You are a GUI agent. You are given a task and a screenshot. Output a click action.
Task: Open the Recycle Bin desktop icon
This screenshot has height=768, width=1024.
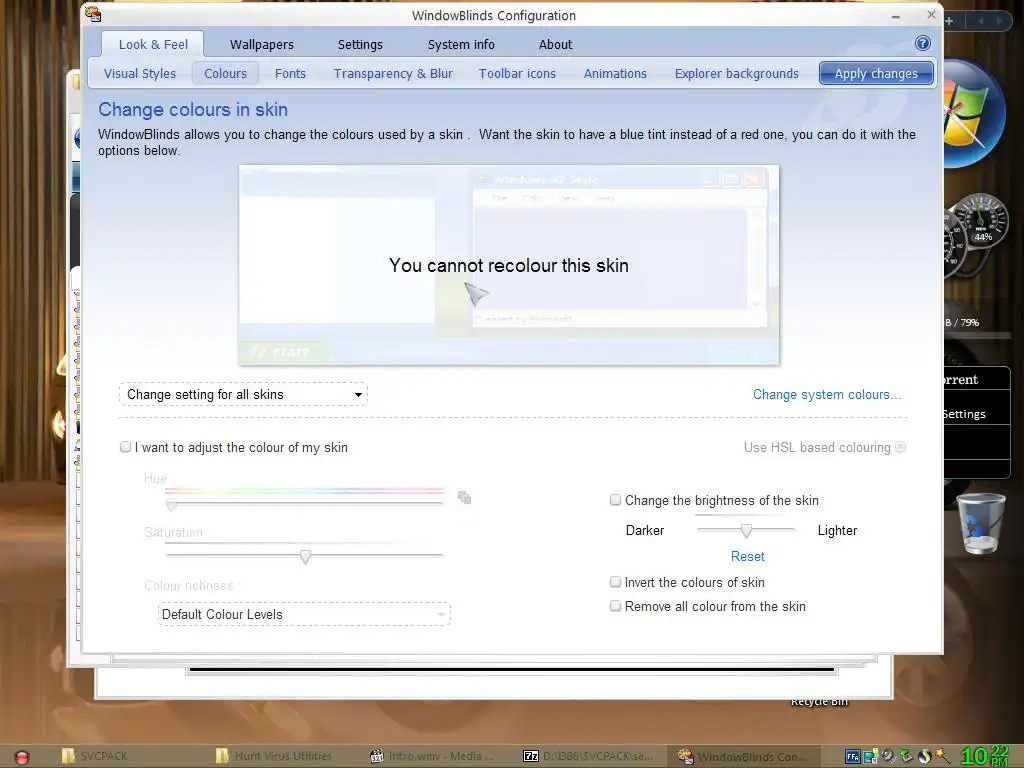click(980, 524)
